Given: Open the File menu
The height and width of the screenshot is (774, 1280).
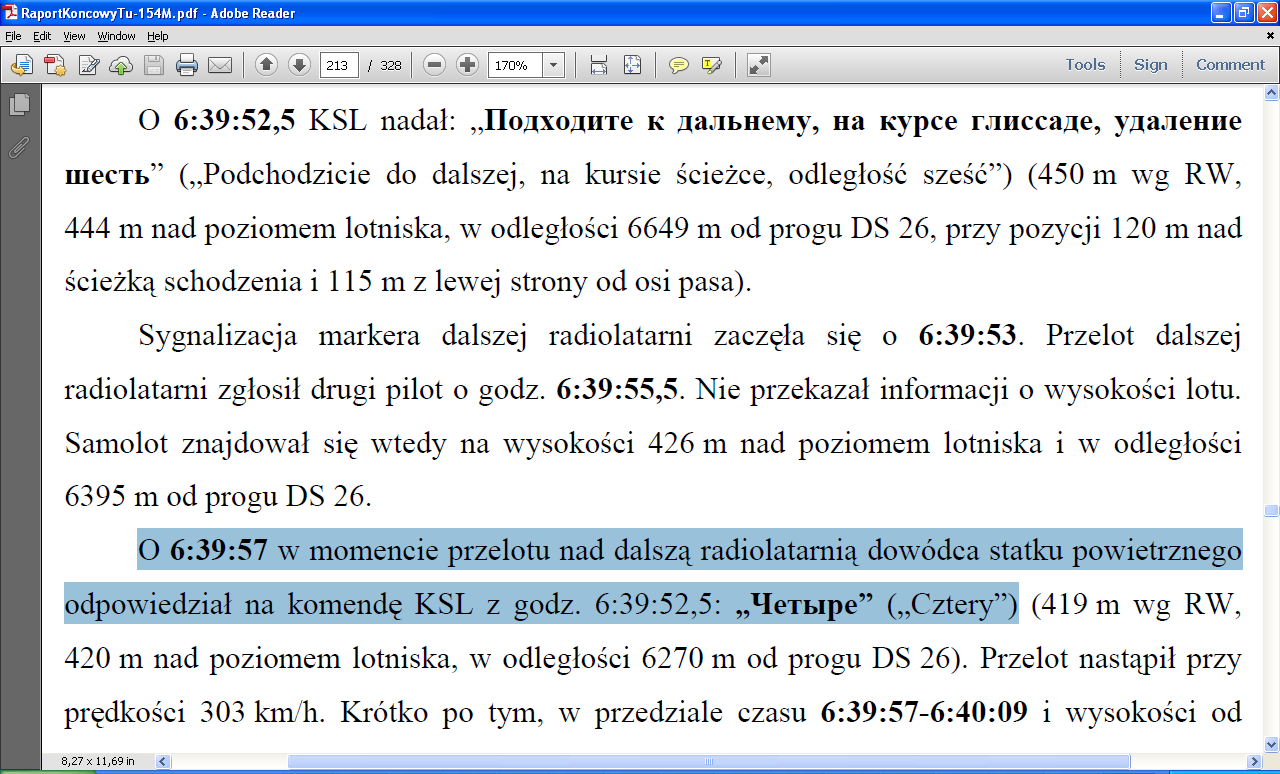Looking at the screenshot, I should (13, 36).
